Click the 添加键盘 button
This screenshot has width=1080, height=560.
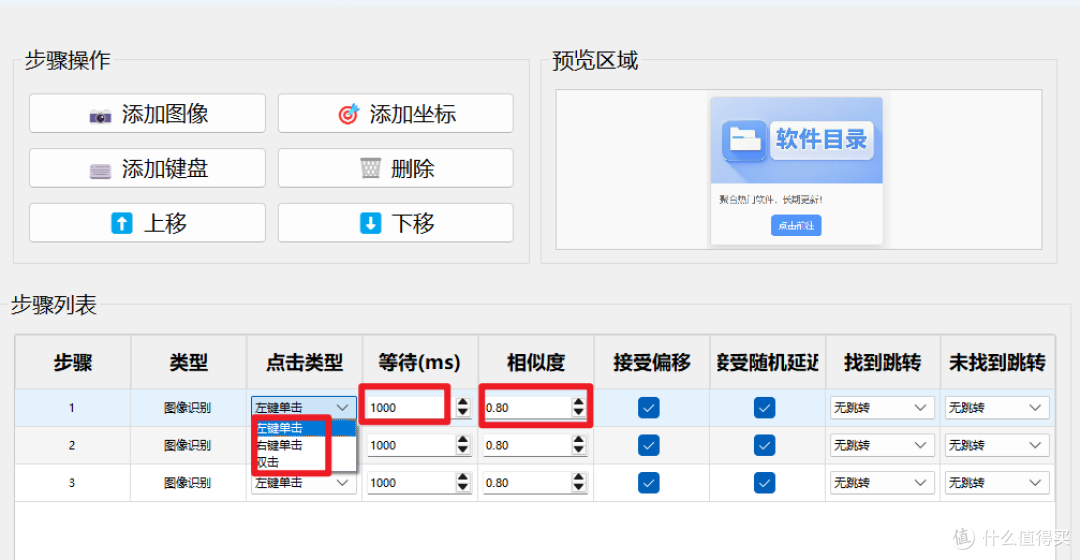pos(147,168)
